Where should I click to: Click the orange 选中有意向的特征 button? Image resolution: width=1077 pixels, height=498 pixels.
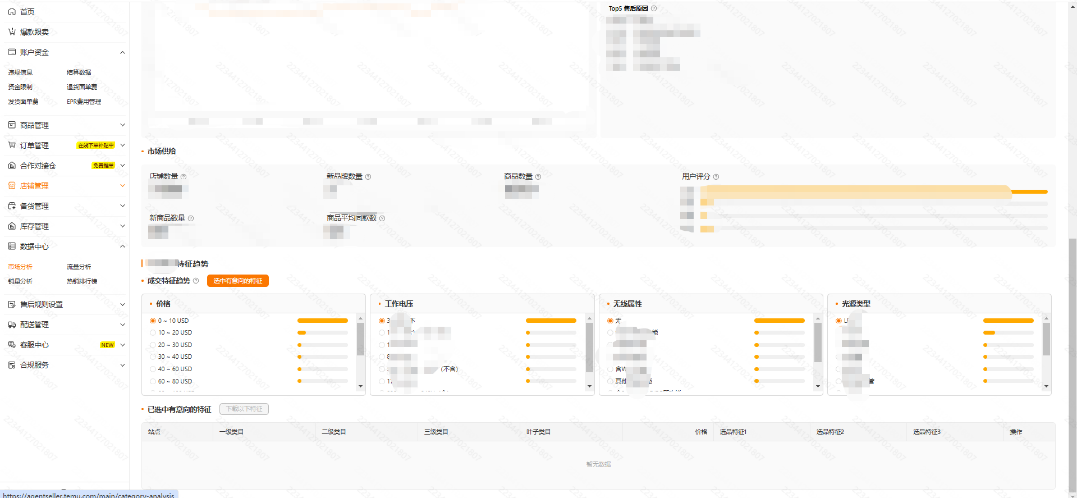pos(237,282)
